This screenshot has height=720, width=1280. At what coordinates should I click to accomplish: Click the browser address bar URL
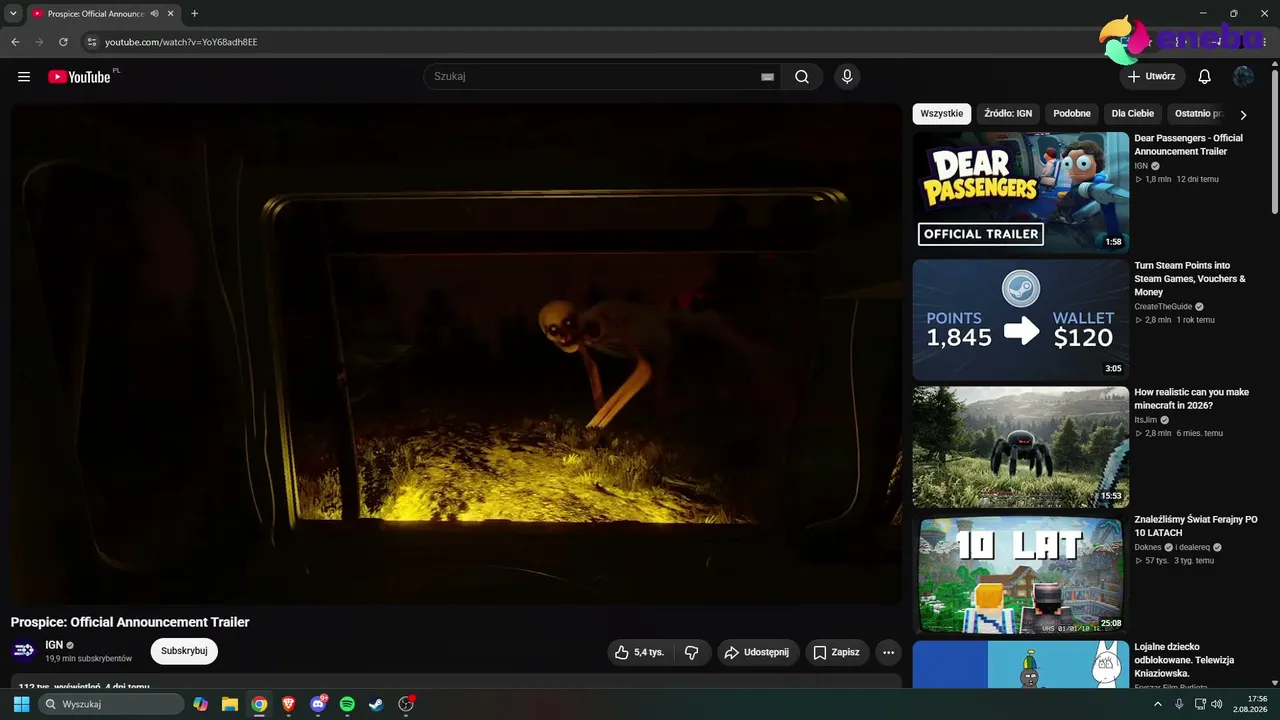click(181, 42)
